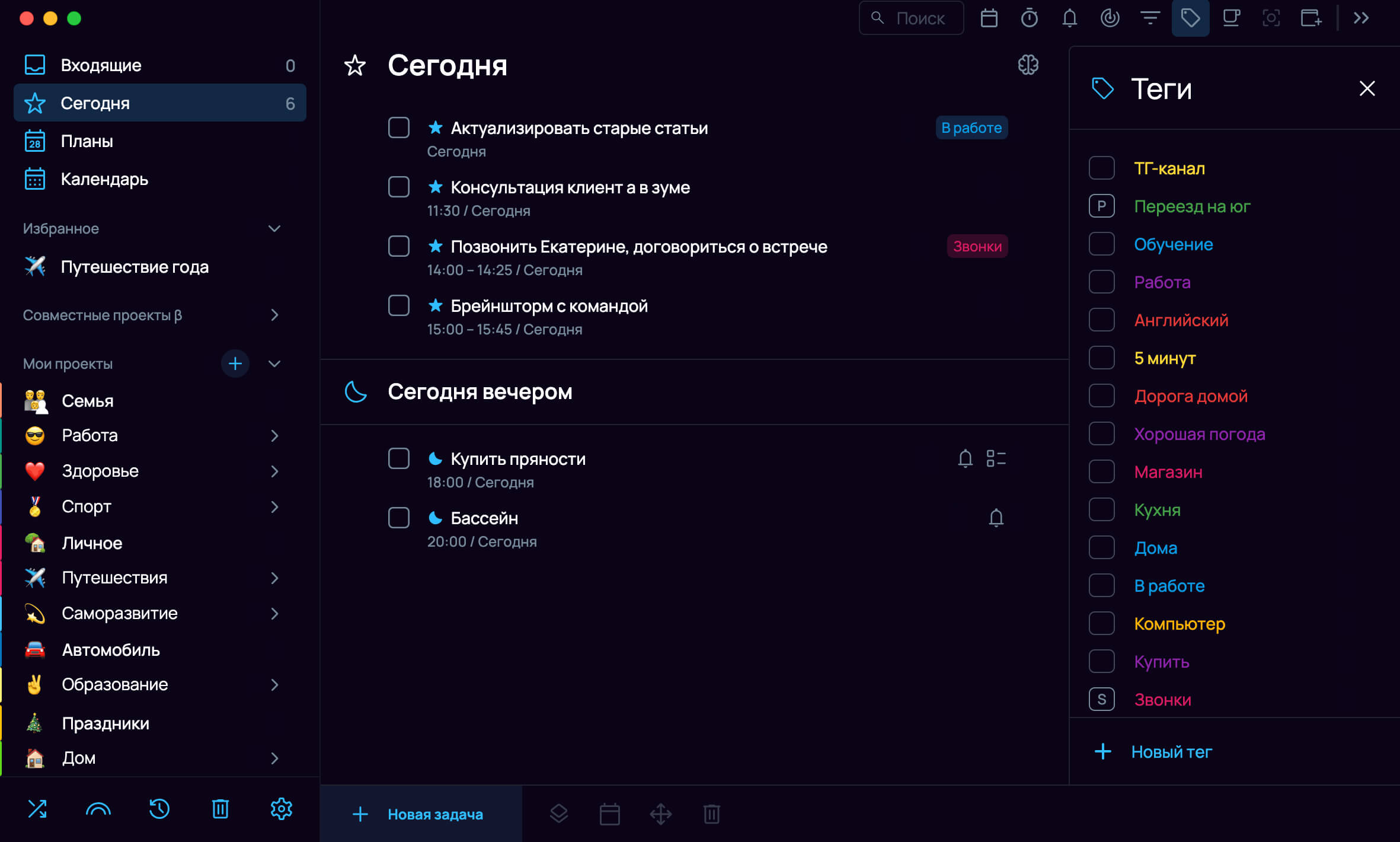Open the timer icon in top toolbar
Image resolution: width=1400 pixels, height=842 pixels.
point(1029,18)
